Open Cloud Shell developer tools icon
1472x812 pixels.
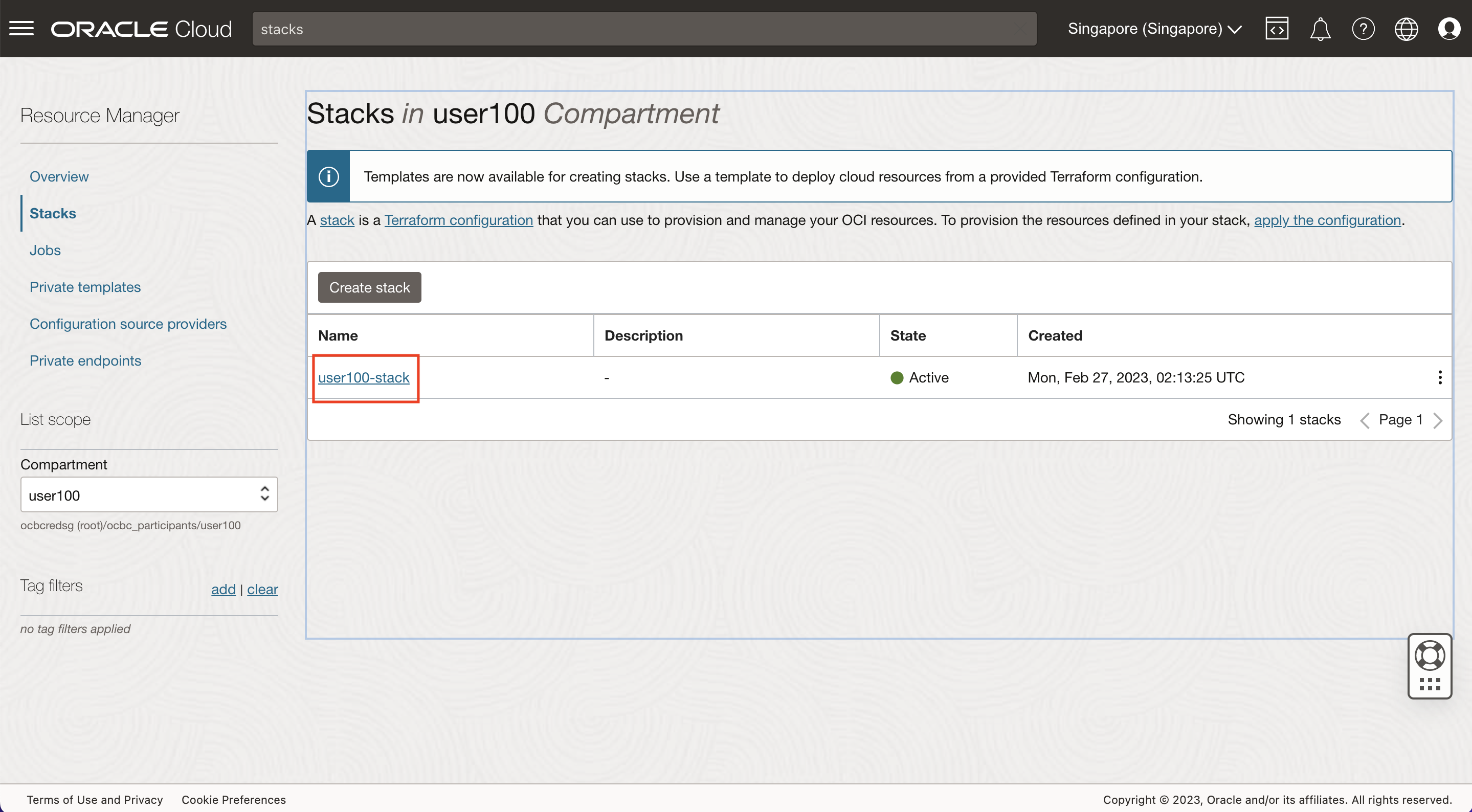(1276, 29)
